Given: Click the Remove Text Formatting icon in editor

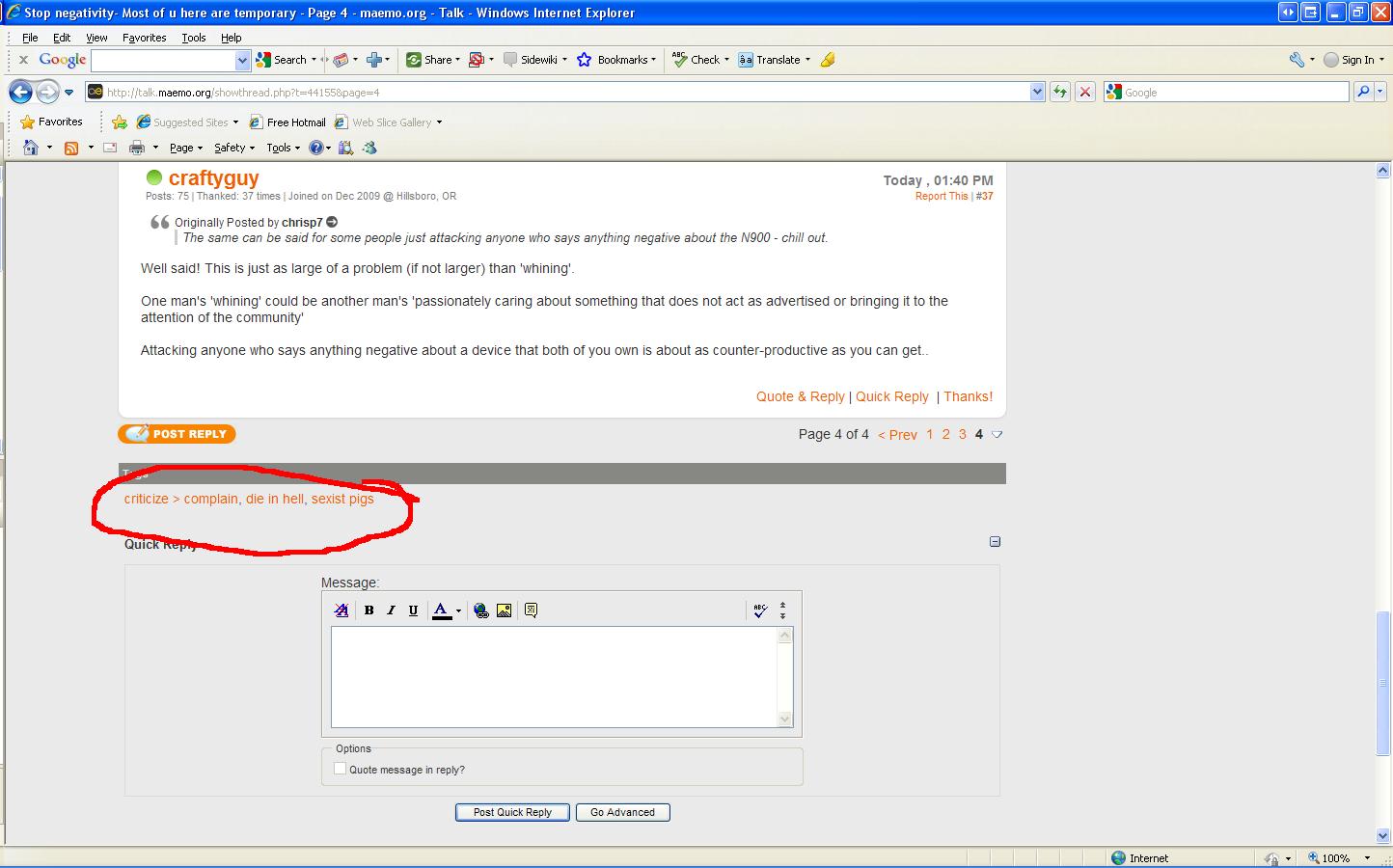Looking at the screenshot, I should tap(341, 610).
